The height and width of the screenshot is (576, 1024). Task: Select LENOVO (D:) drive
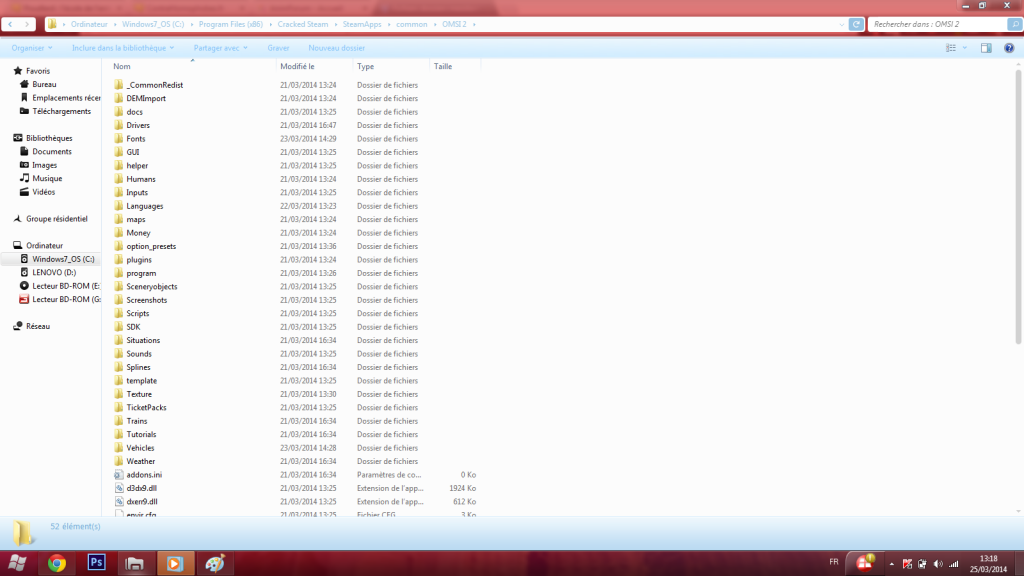point(54,272)
